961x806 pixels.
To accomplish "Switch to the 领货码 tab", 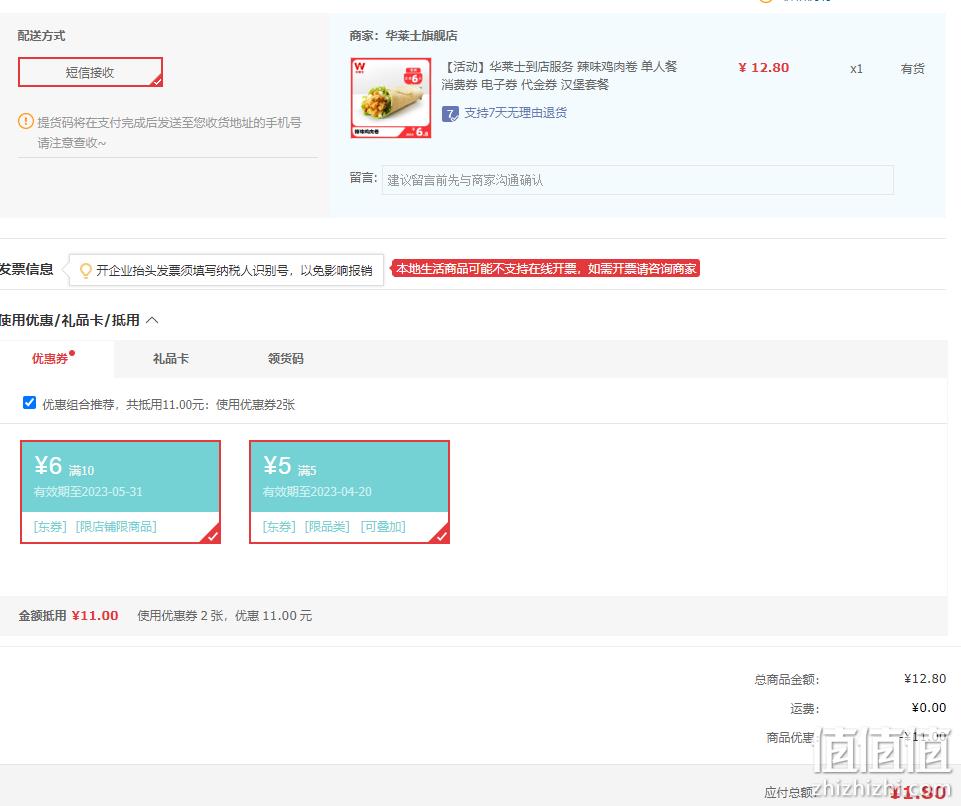I will [286, 359].
